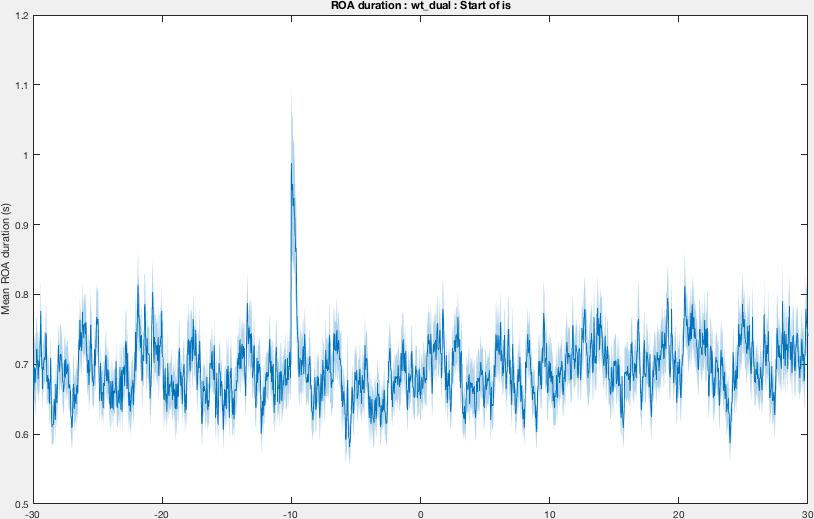This screenshot has width=814, height=519.
Task: Click the tall spike peak near x = -10
Action: [291, 164]
